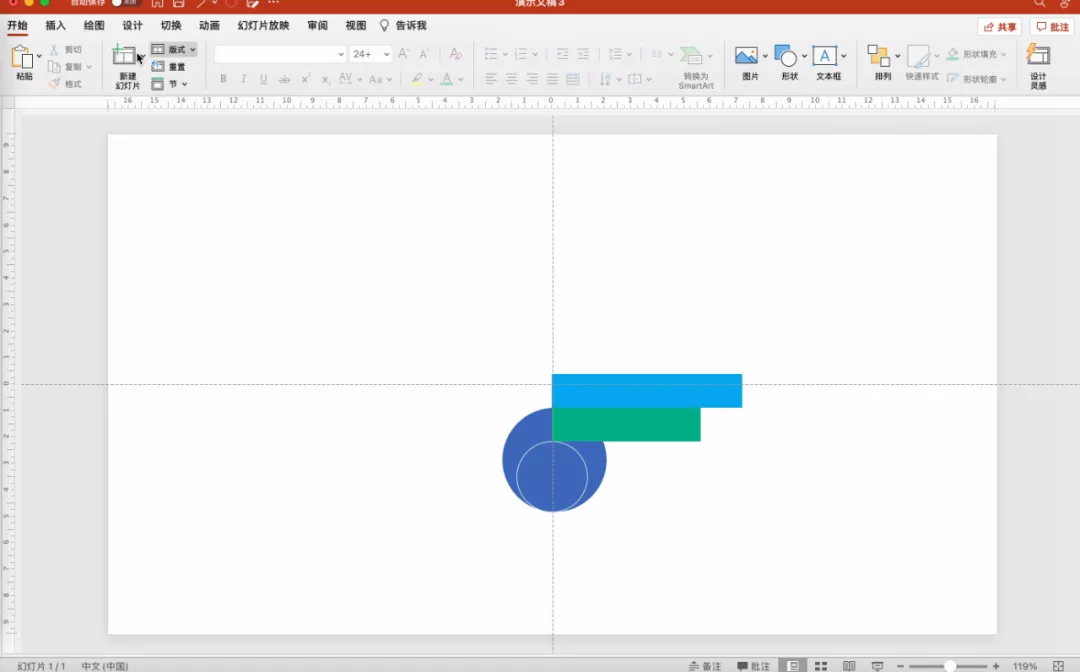The width and height of the screenshot is (1080, 672).
Task: Insert Picture (图片) icon
Action: [746, 56]
